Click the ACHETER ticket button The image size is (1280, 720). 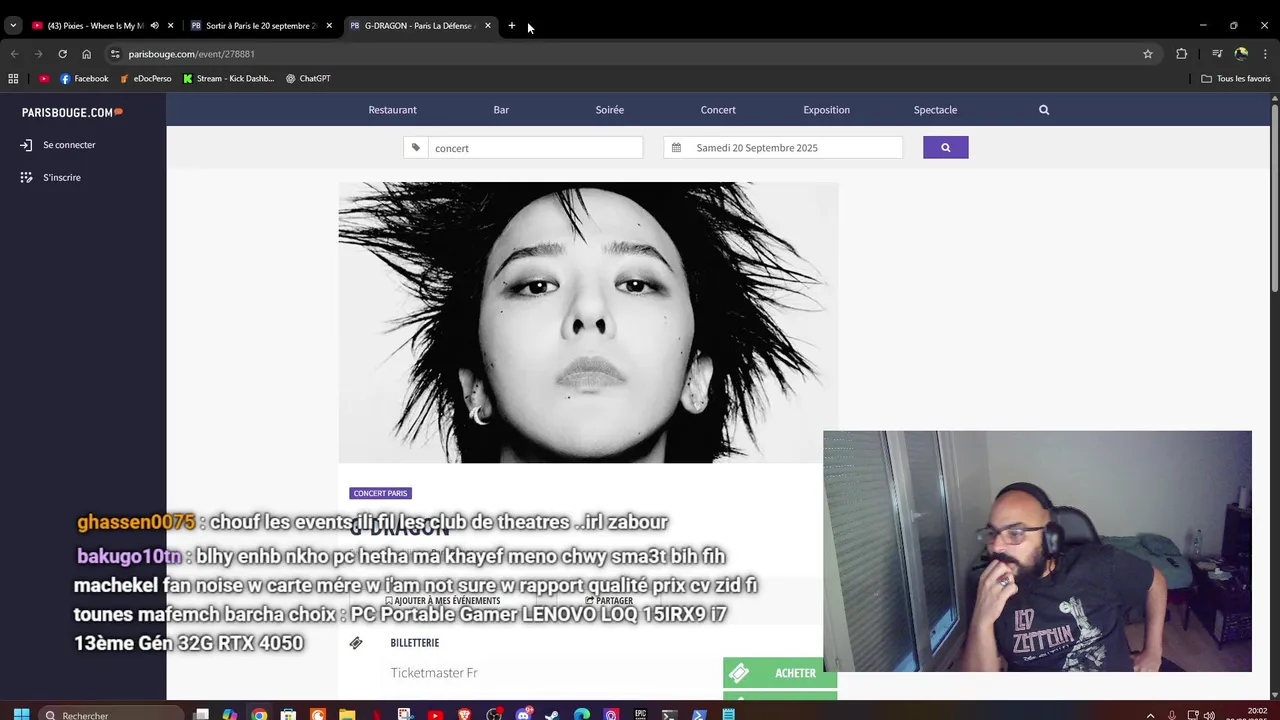(x=780, y=673)
